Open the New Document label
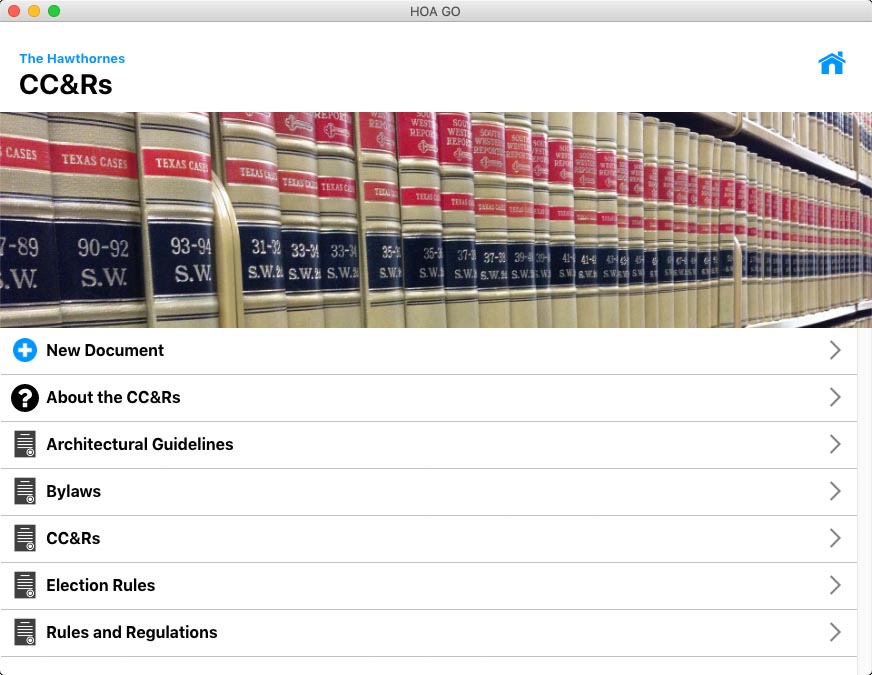Viewport: 872px width, 675px height. click(105, 350)
